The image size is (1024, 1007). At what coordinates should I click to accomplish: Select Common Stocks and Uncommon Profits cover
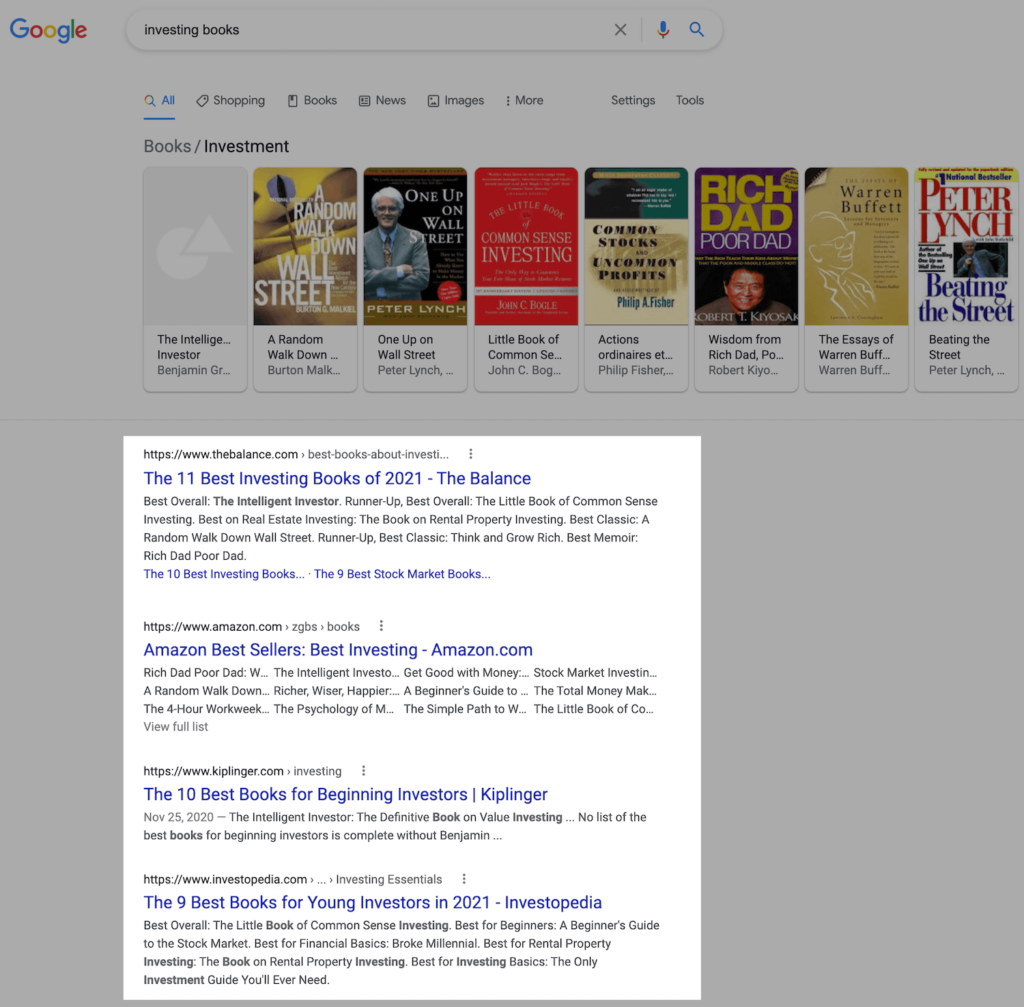(x=636, y=246)
